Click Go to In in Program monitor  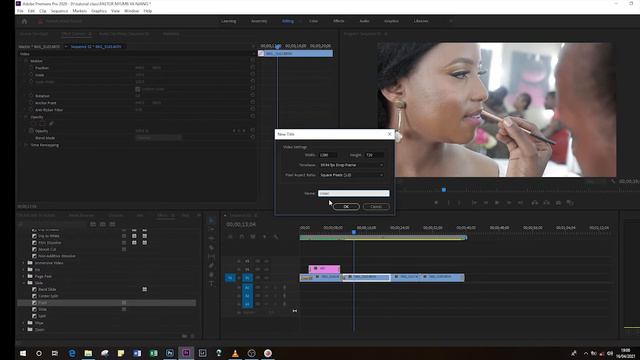click(474, 202)
